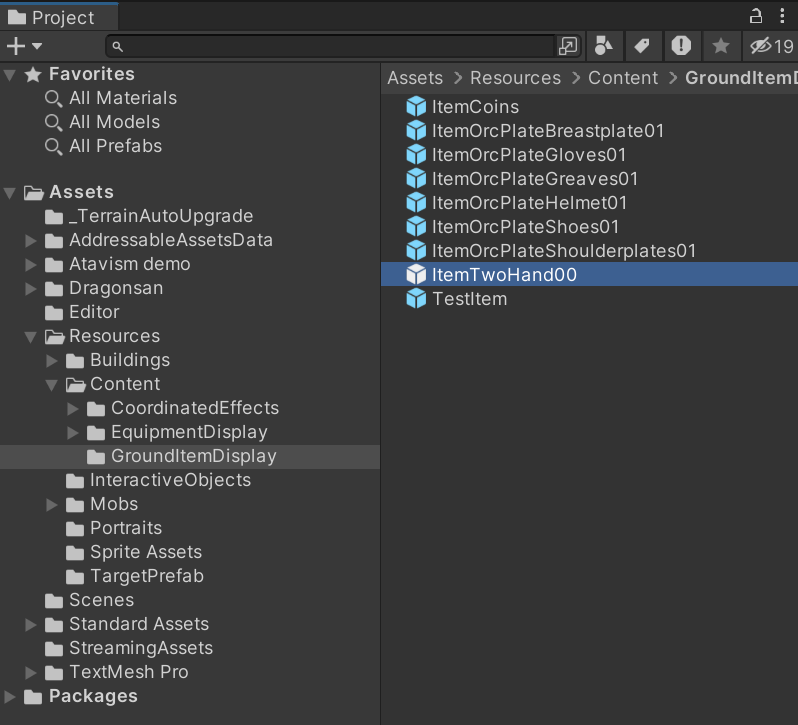Expand the Mobs folder arrow
This screenshot has width=798, height=725.
pyautogui.click(x=52, y=505)
